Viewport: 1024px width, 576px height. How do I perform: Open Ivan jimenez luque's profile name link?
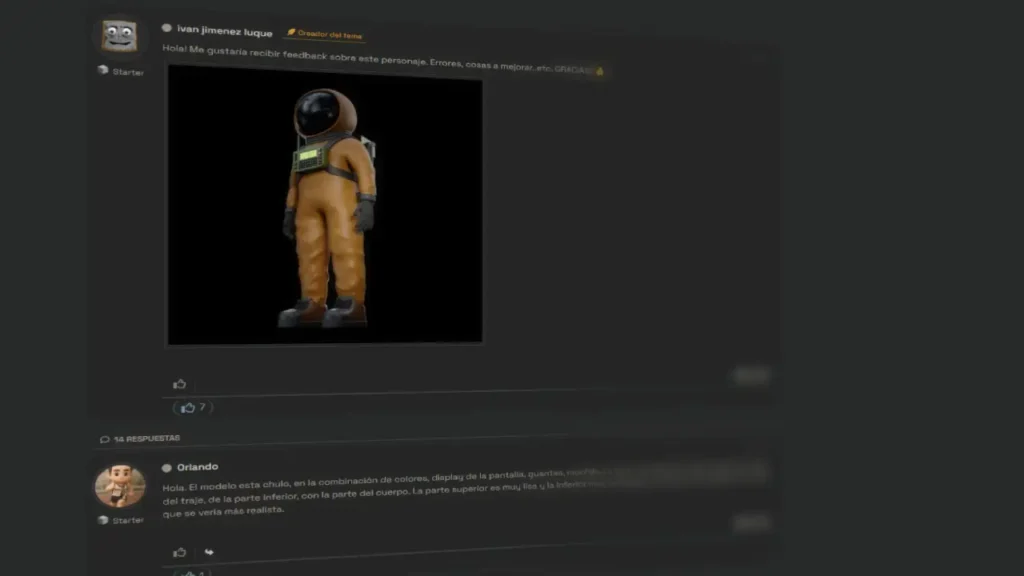[224, 31]
